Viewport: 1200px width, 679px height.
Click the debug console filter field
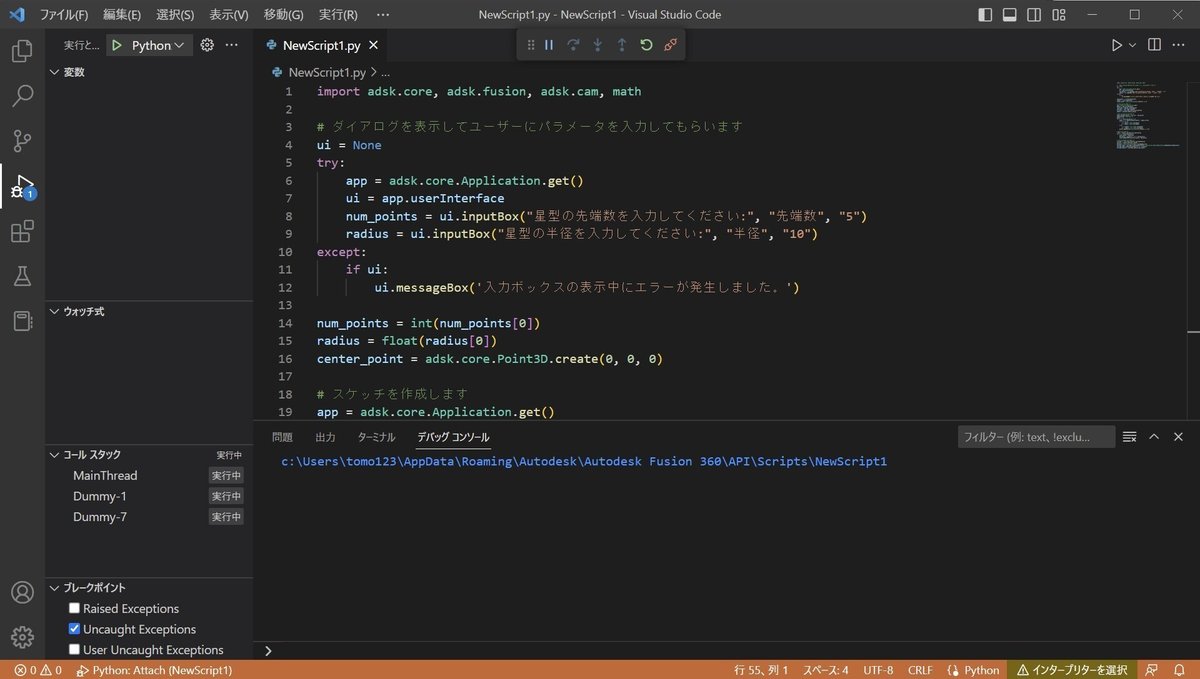[x=1036, y=437]
